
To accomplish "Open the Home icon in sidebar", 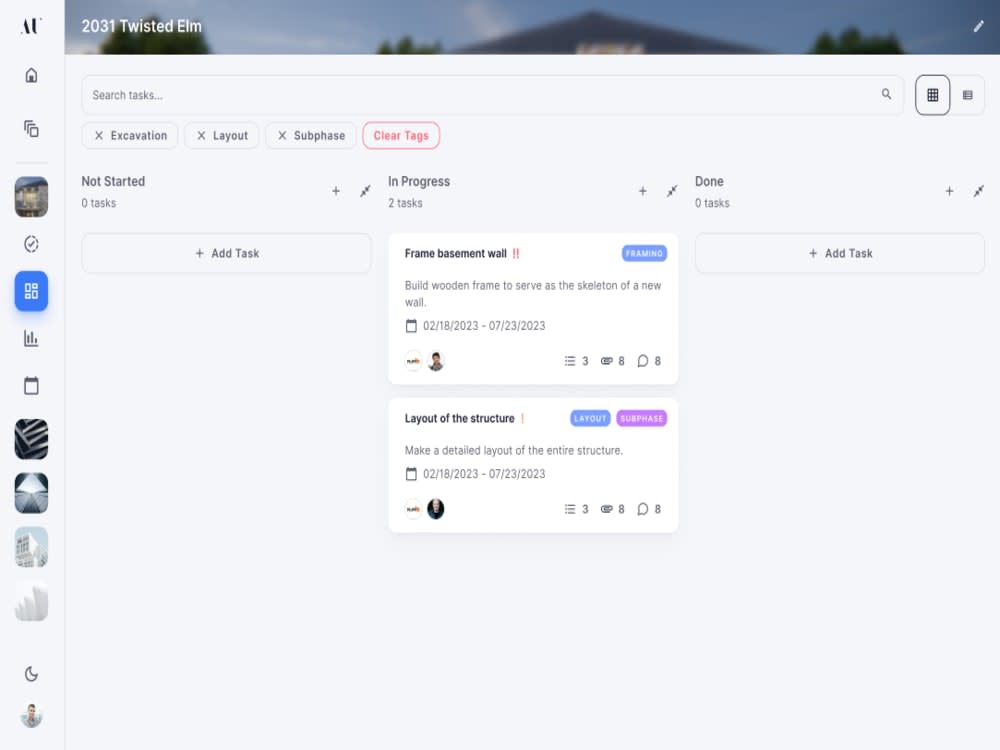I will pos(31,75).
